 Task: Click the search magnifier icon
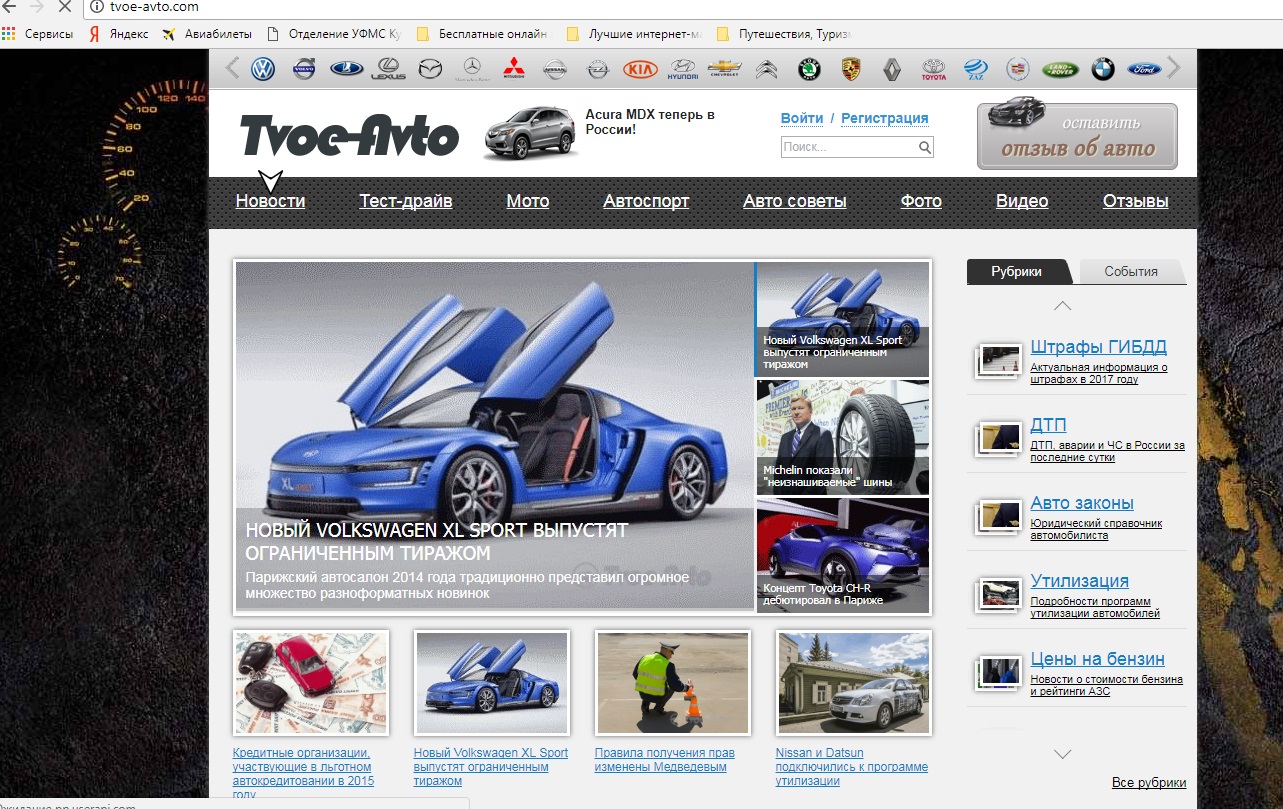925,148
